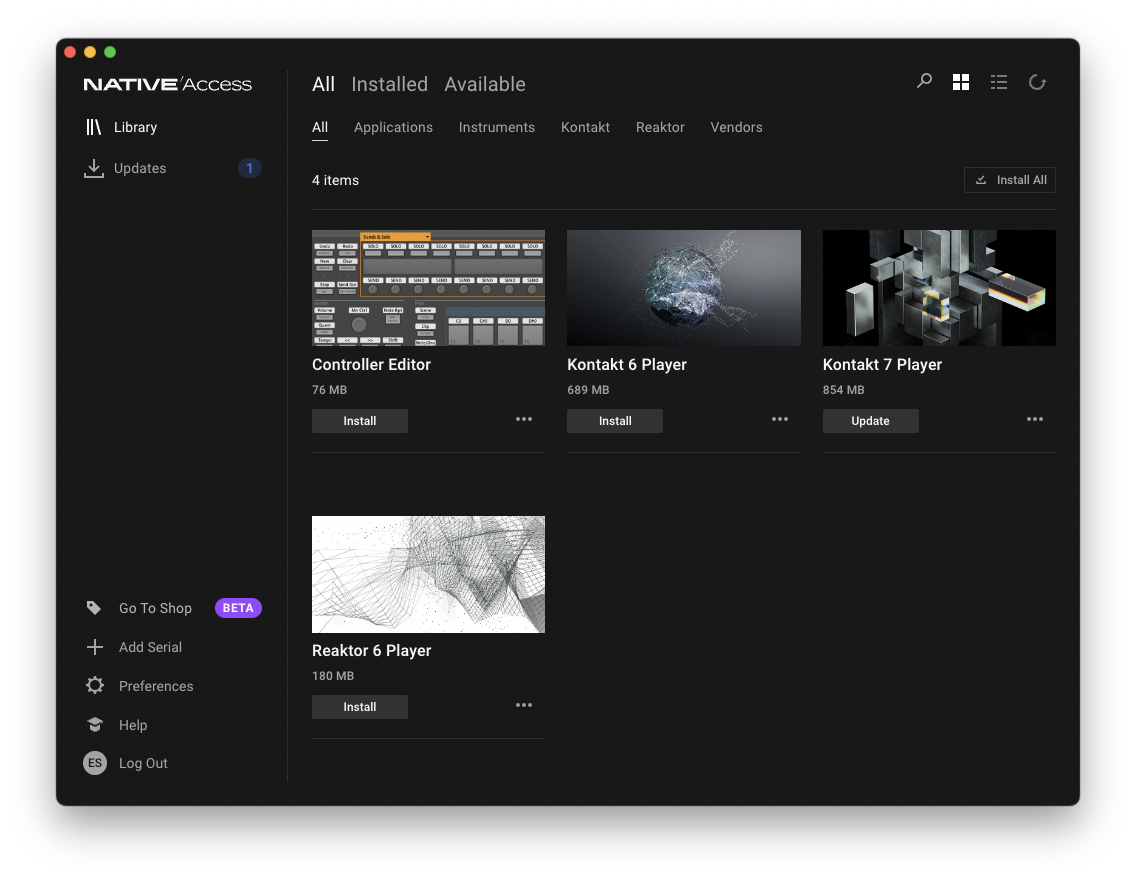This screenshot has width=1136, height=880.
Task: Show All products top tab
Action: [323, 84]
